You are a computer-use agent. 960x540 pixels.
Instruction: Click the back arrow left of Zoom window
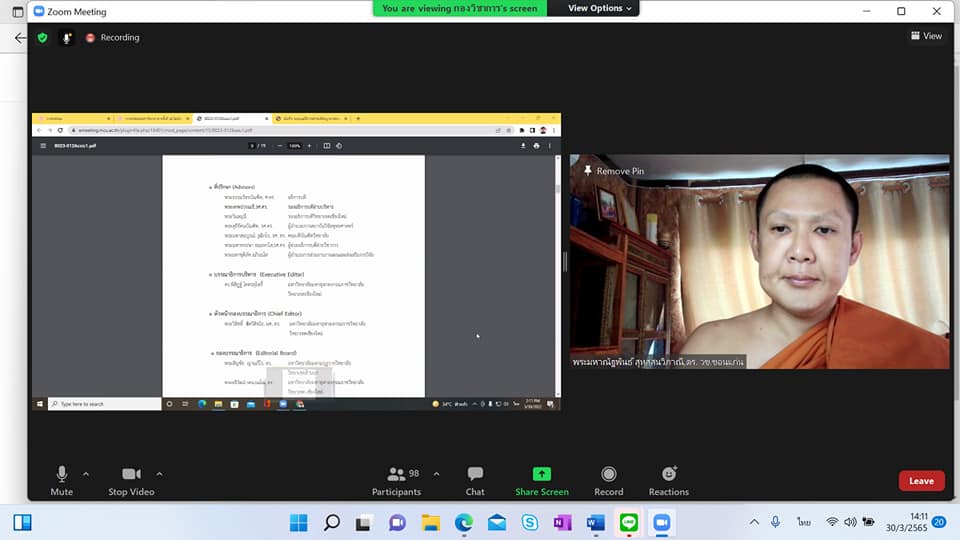(x=20, y=38)
